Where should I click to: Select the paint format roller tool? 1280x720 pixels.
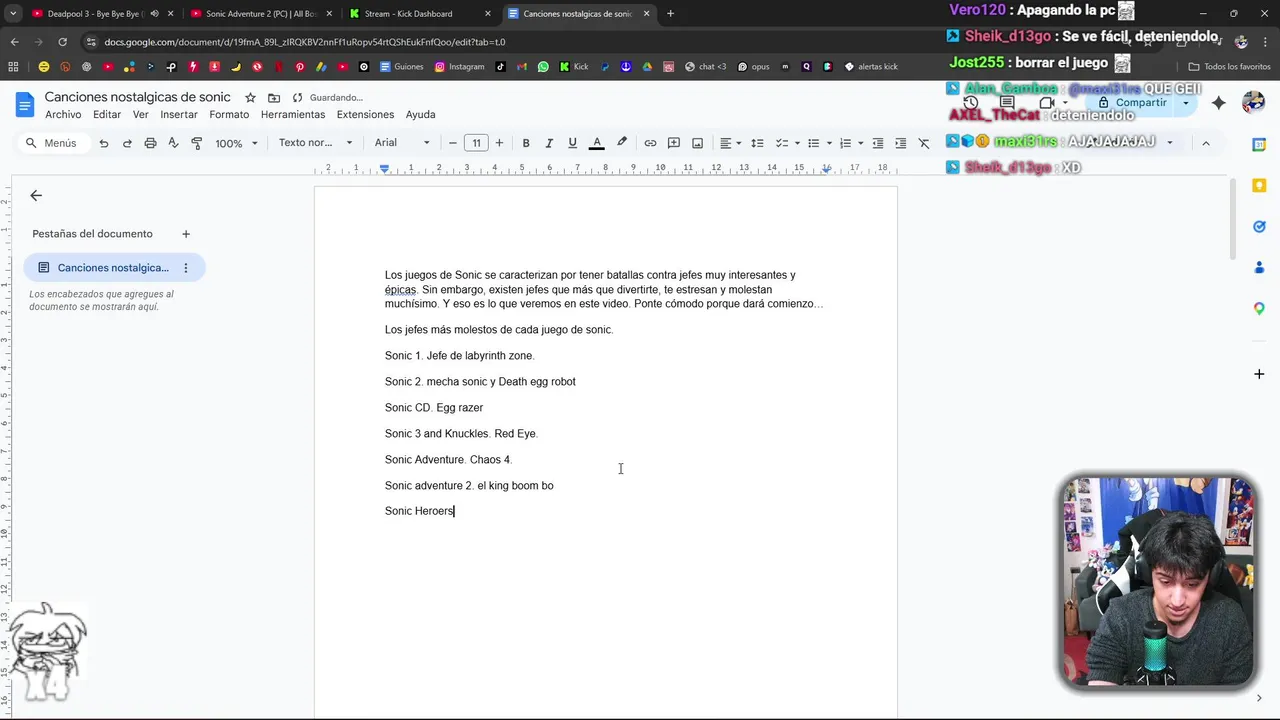(196, 143)
